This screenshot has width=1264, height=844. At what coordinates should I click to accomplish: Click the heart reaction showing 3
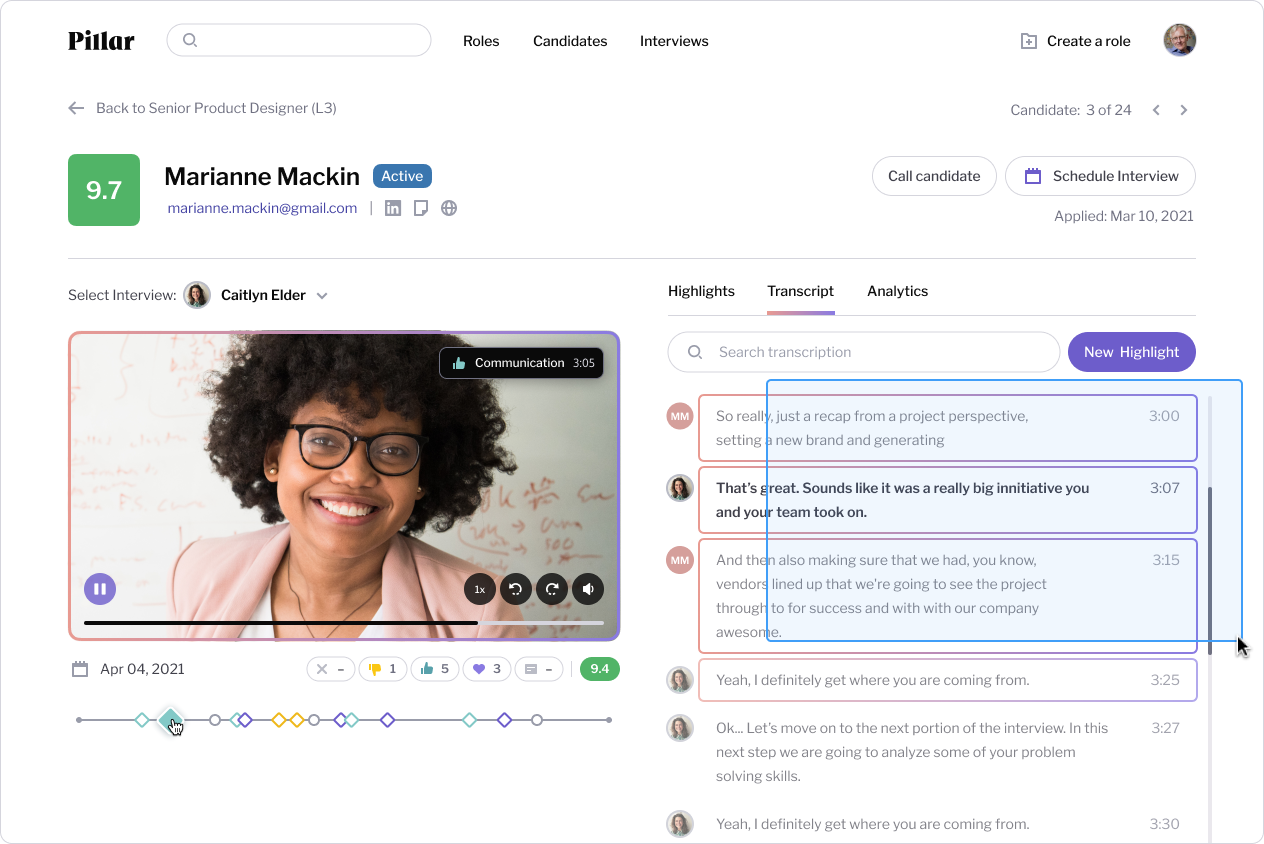(x=487, y=668)
